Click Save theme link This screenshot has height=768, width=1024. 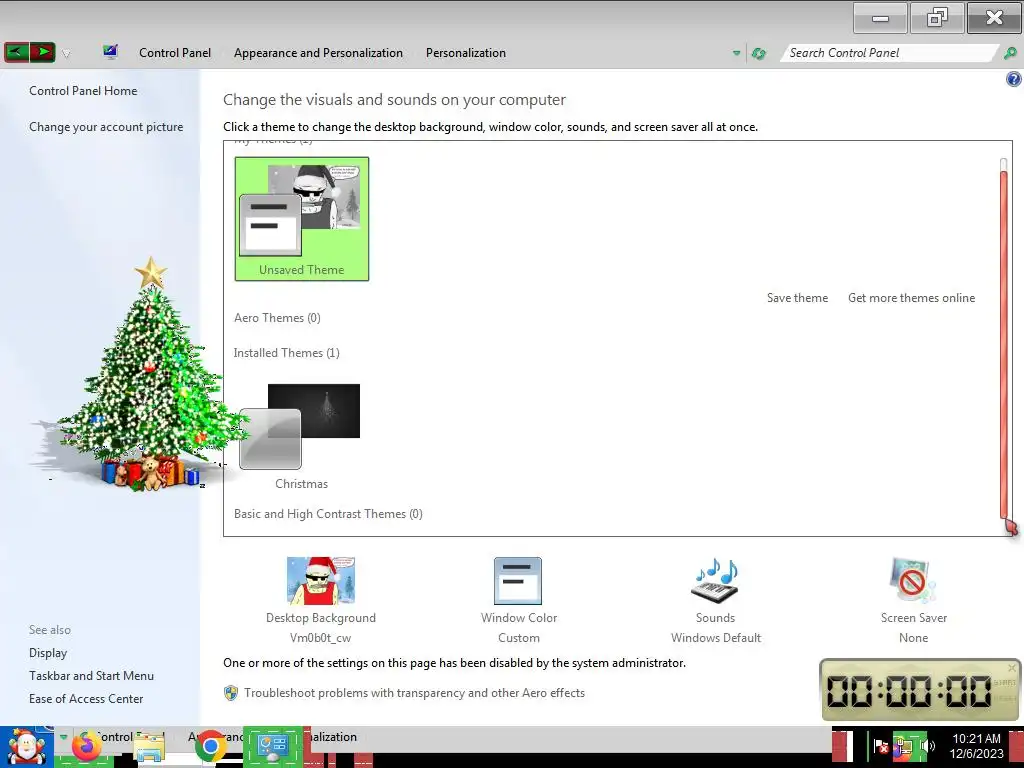tap(797, 298)
